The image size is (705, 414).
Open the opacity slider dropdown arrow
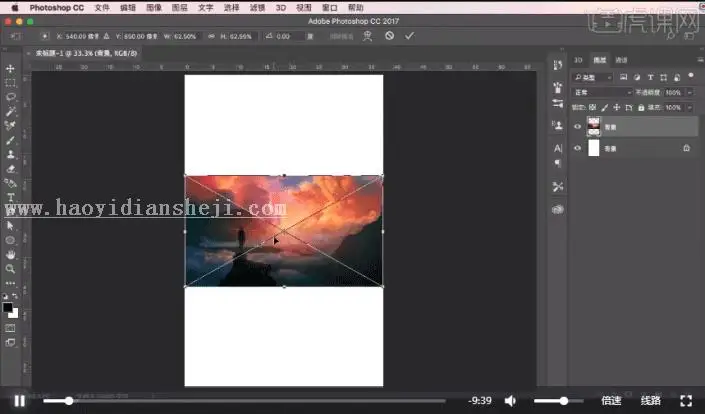tap(690, 93)
